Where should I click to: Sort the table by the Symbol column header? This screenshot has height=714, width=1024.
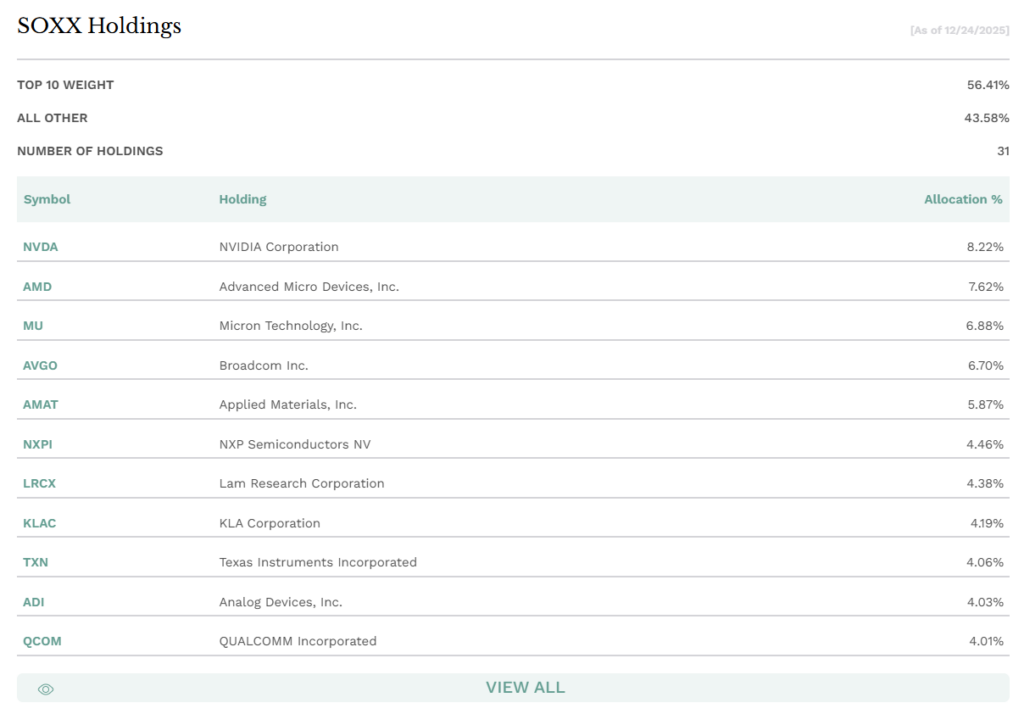pyautogui.click(x=47, y=199)
